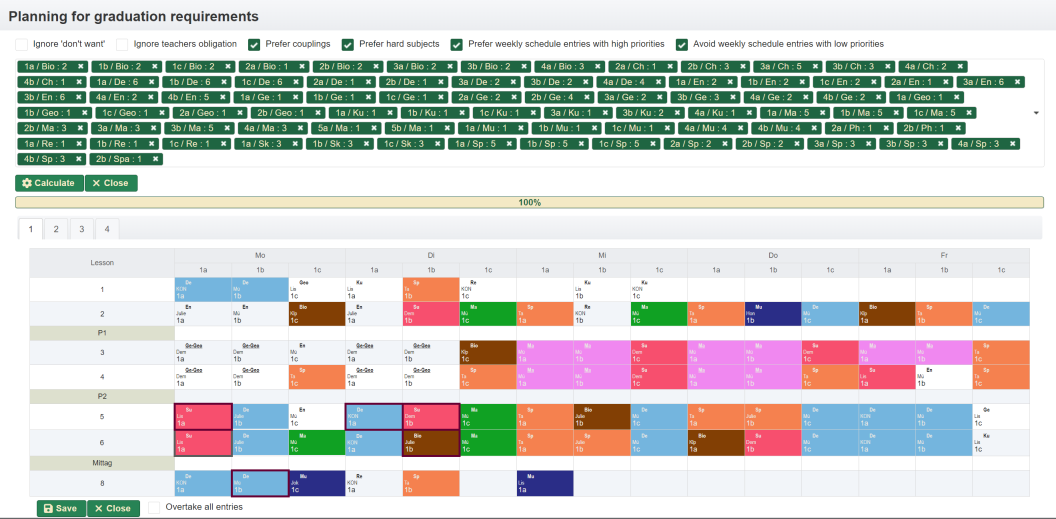This screenshot has width=1056, height=519.
Task: Switch to result tab 2
Action: click(55, 229)
